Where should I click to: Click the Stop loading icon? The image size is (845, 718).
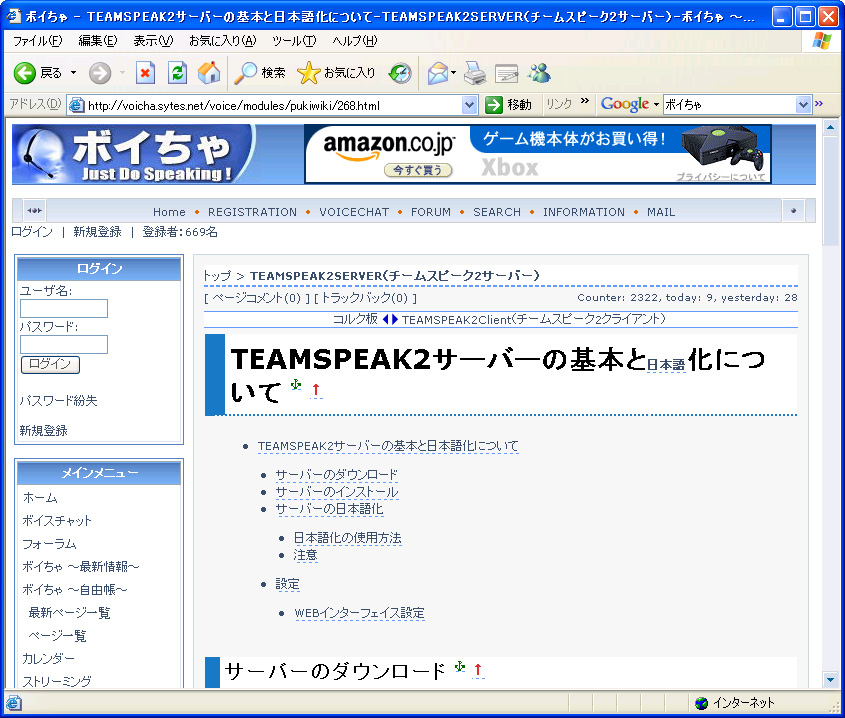coord(145,73)
